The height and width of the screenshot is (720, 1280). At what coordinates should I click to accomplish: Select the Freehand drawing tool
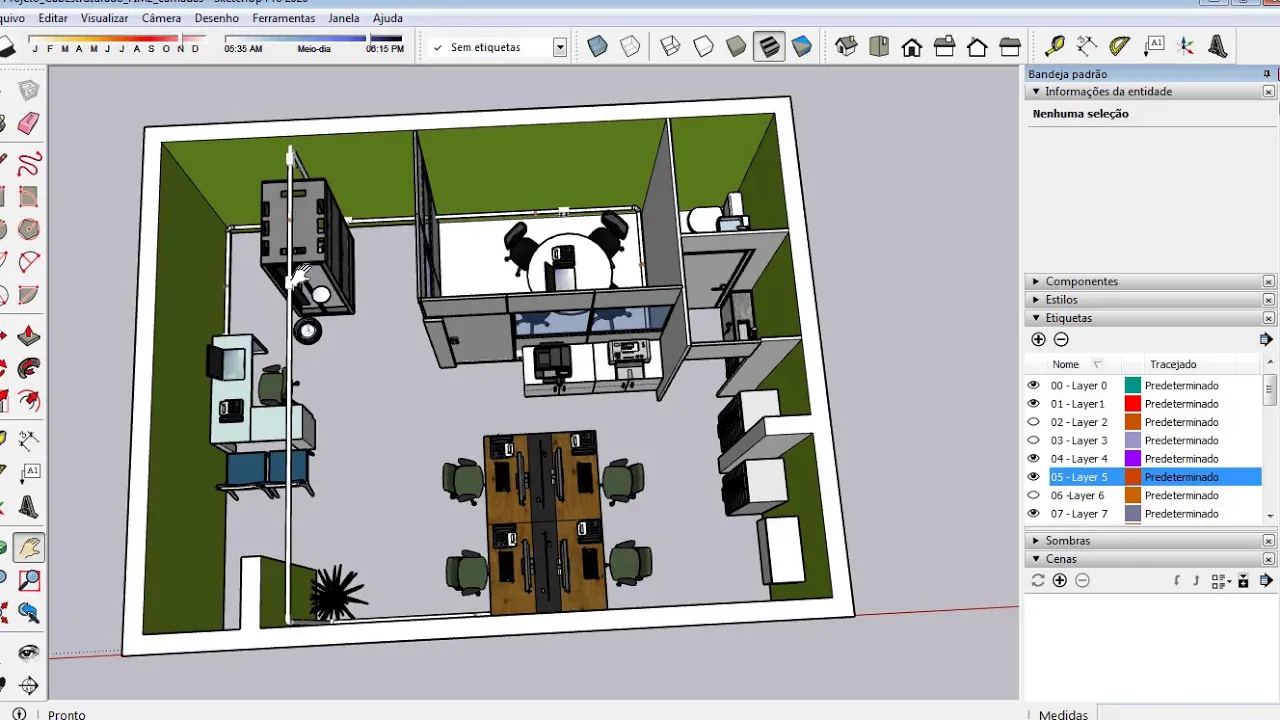[x=29, y=162]
